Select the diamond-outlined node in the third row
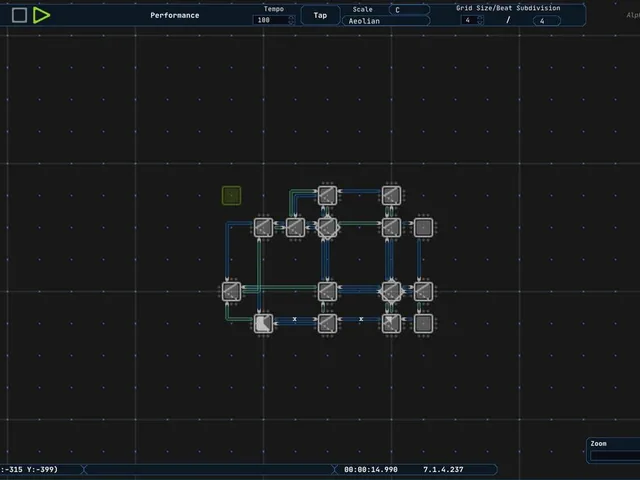This screenshot has height=480, width=640. [391, 291]
